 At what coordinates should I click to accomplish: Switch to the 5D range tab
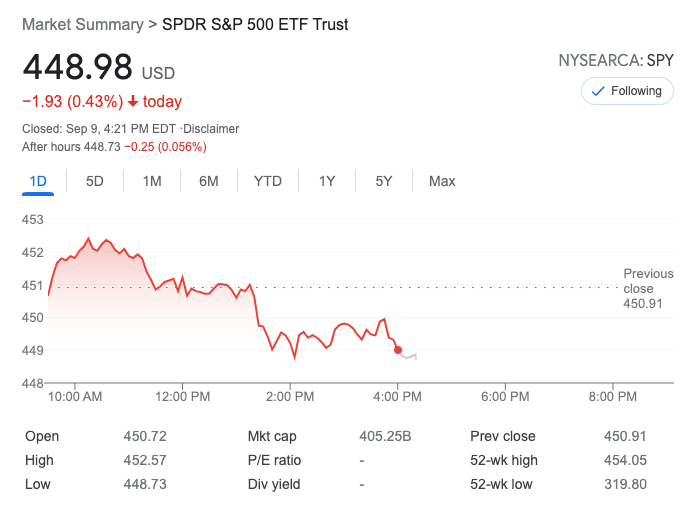click(x=95, y=181)
